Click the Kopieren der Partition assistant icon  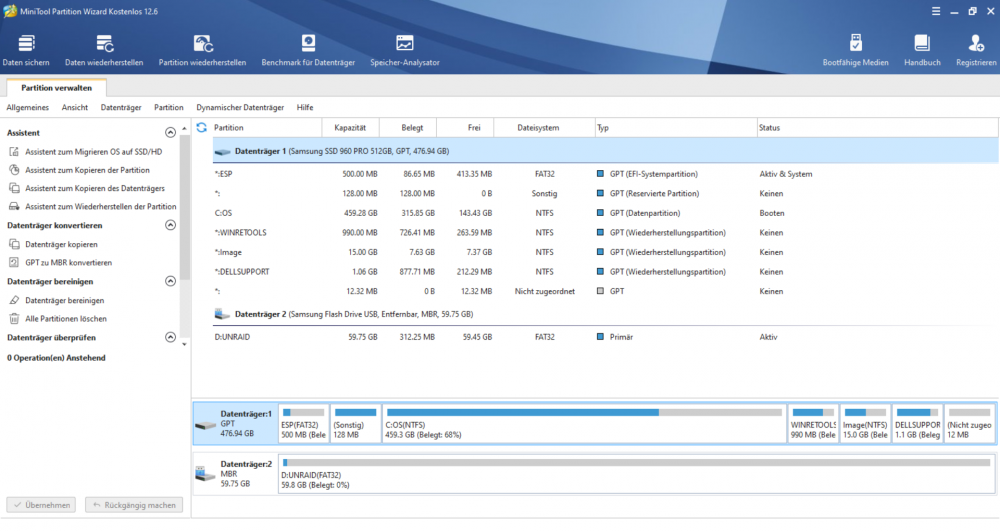pyautogui.click(x=14, y=170)
